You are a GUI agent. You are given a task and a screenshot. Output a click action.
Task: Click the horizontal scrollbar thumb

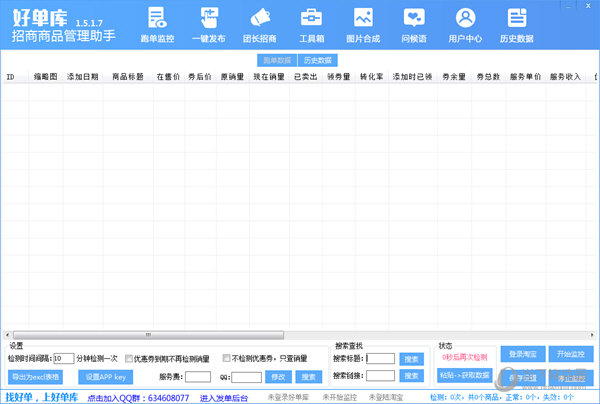[148, 335]
